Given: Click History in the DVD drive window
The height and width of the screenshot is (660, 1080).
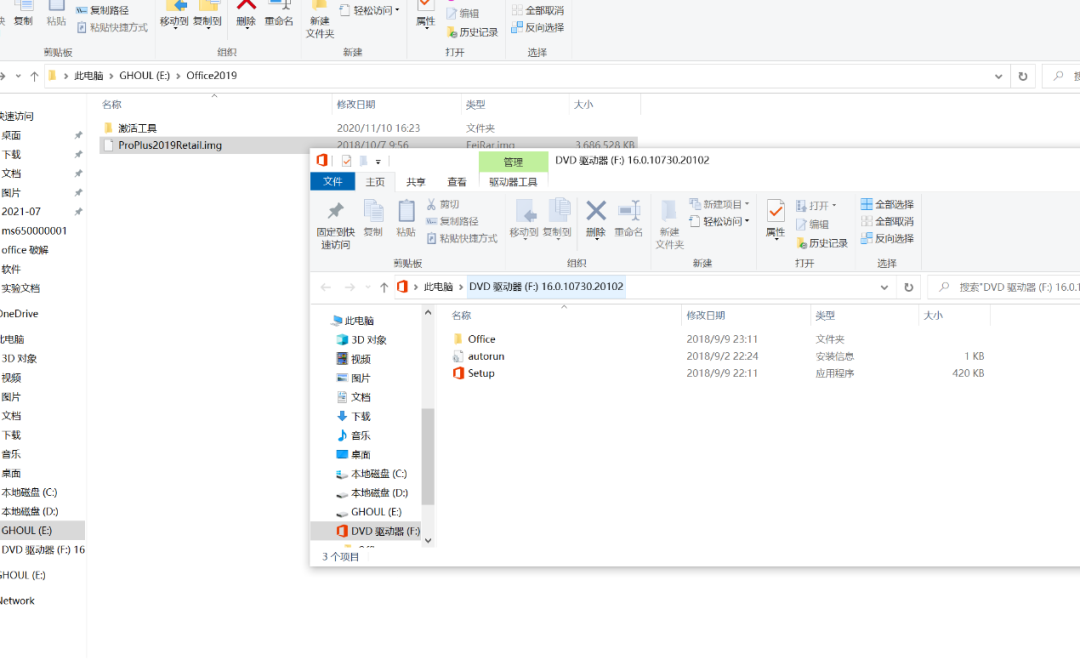Looking at the screenshot, I should click(x=822, y=243).
